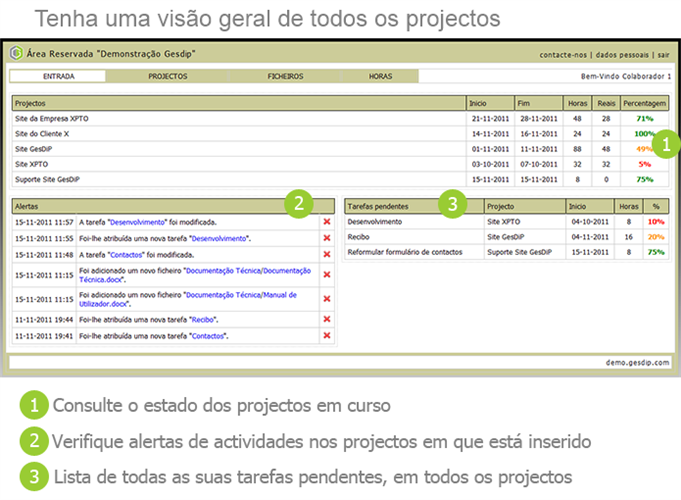Dismiss the 11:55 new task Desenvolvimento alert
Image resolution: width=681 pixels, height=500 pixels.
point(327,239)
